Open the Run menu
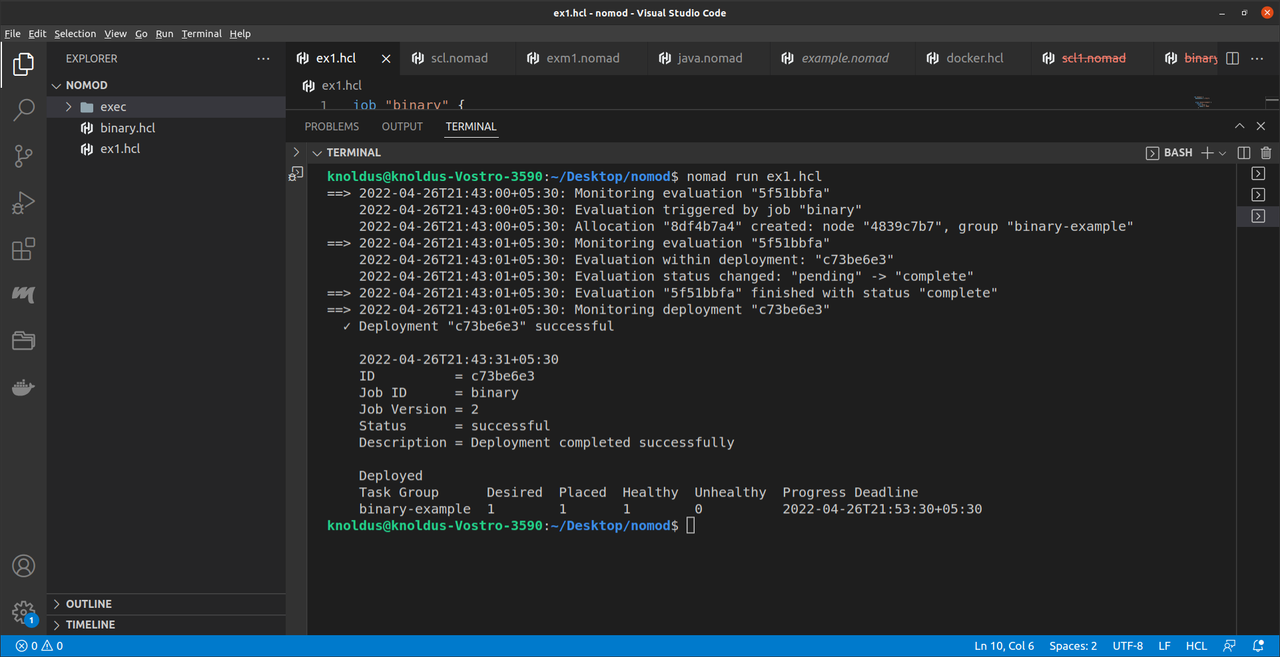 tap(164, 34)
